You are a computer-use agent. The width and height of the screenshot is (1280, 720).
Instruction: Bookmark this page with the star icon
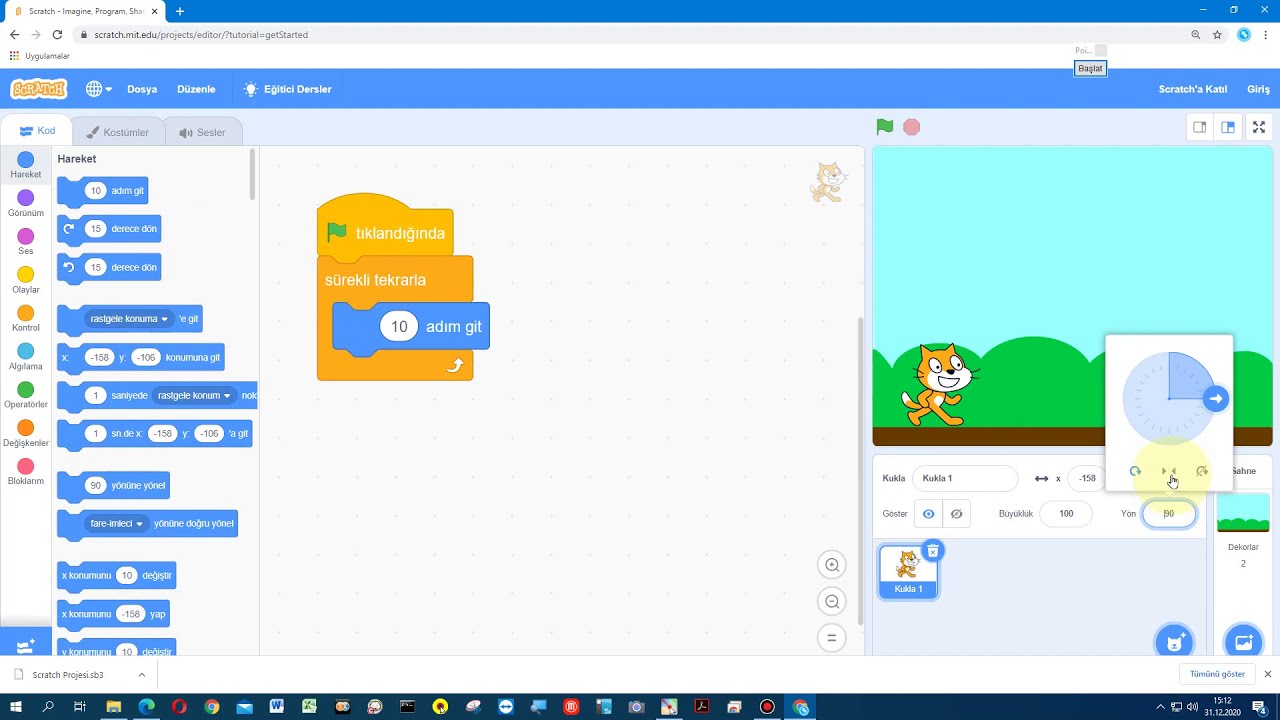click(1217, 34)
